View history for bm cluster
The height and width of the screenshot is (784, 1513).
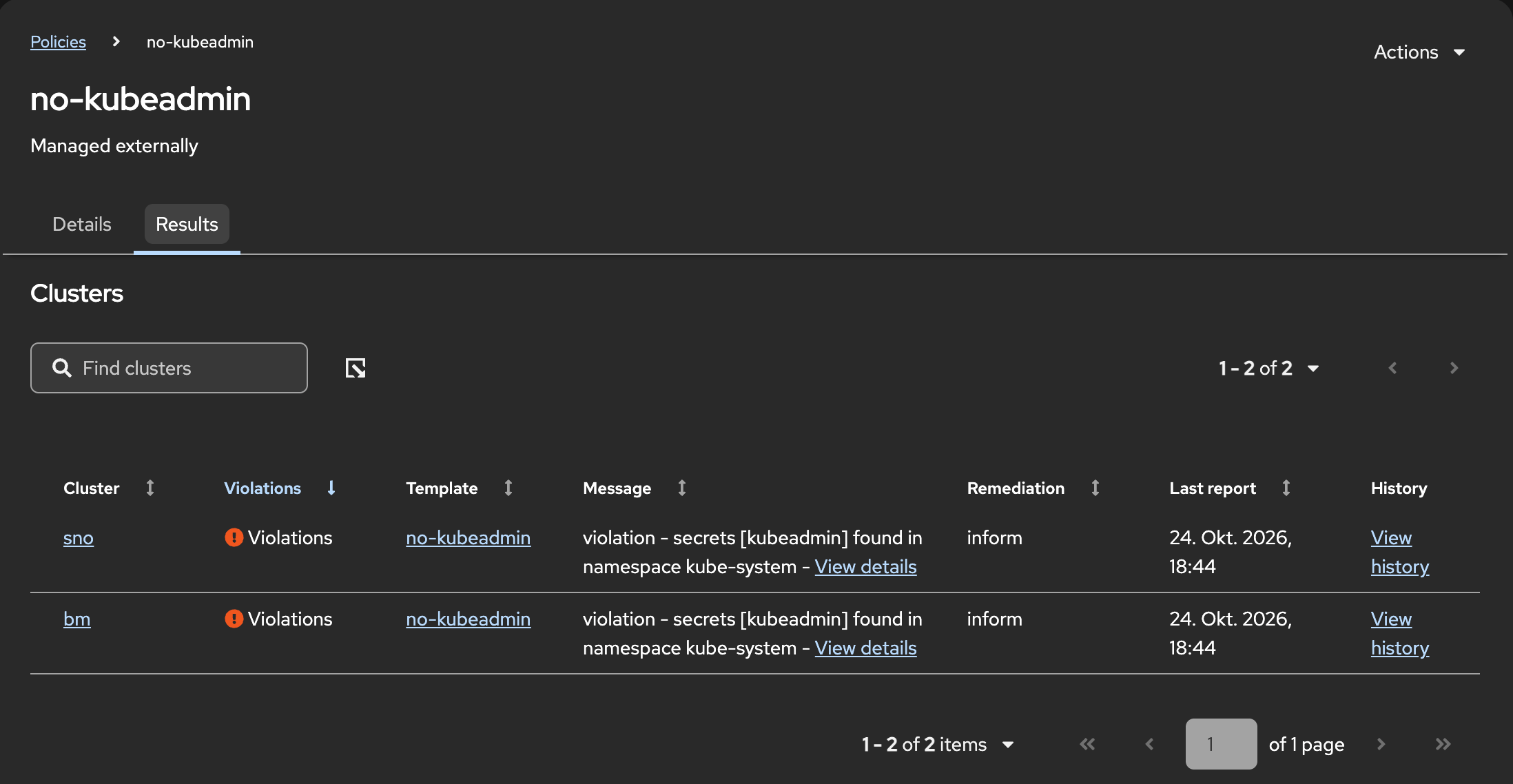(1400, 634)
